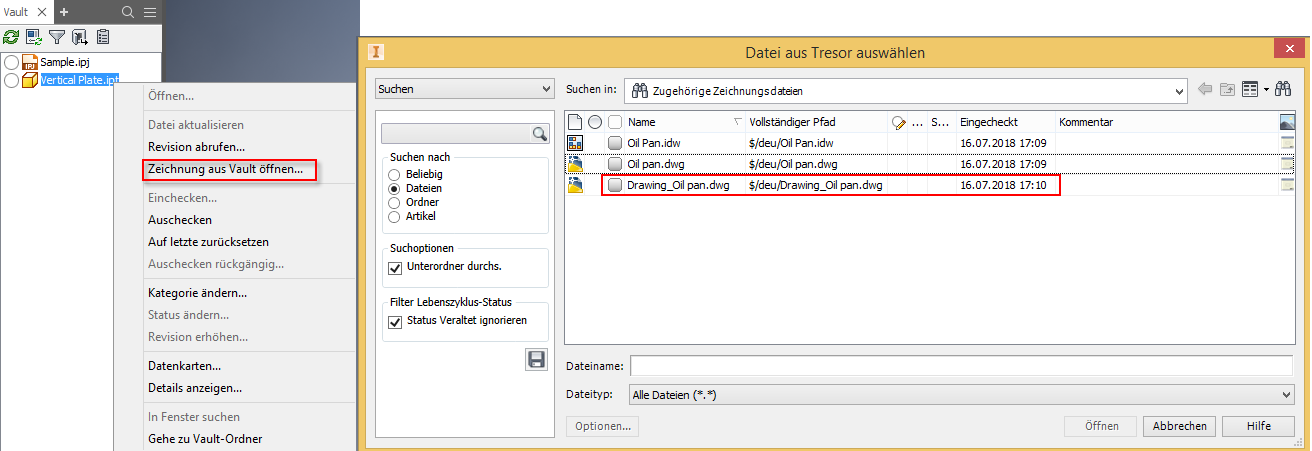
Task: Select the Beliebig radio option
Action: coord(394,174)
